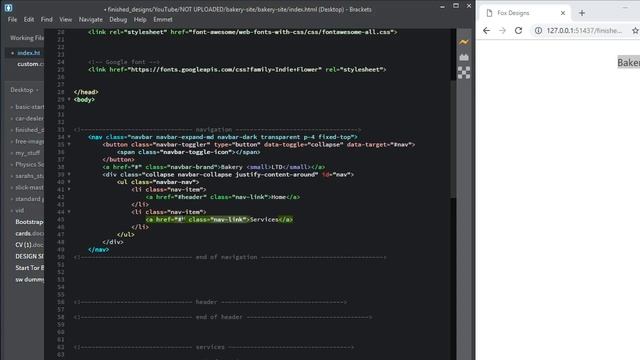
Task: Open the cards.doc file
Action: 29,233
